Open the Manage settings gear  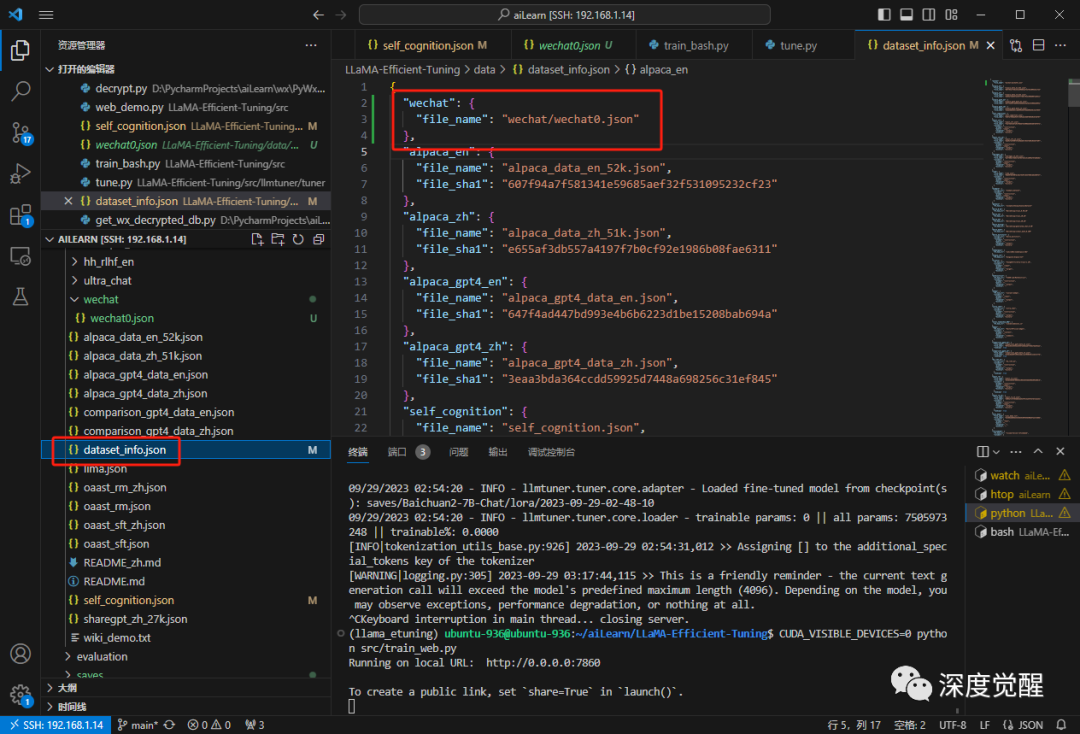21,695
